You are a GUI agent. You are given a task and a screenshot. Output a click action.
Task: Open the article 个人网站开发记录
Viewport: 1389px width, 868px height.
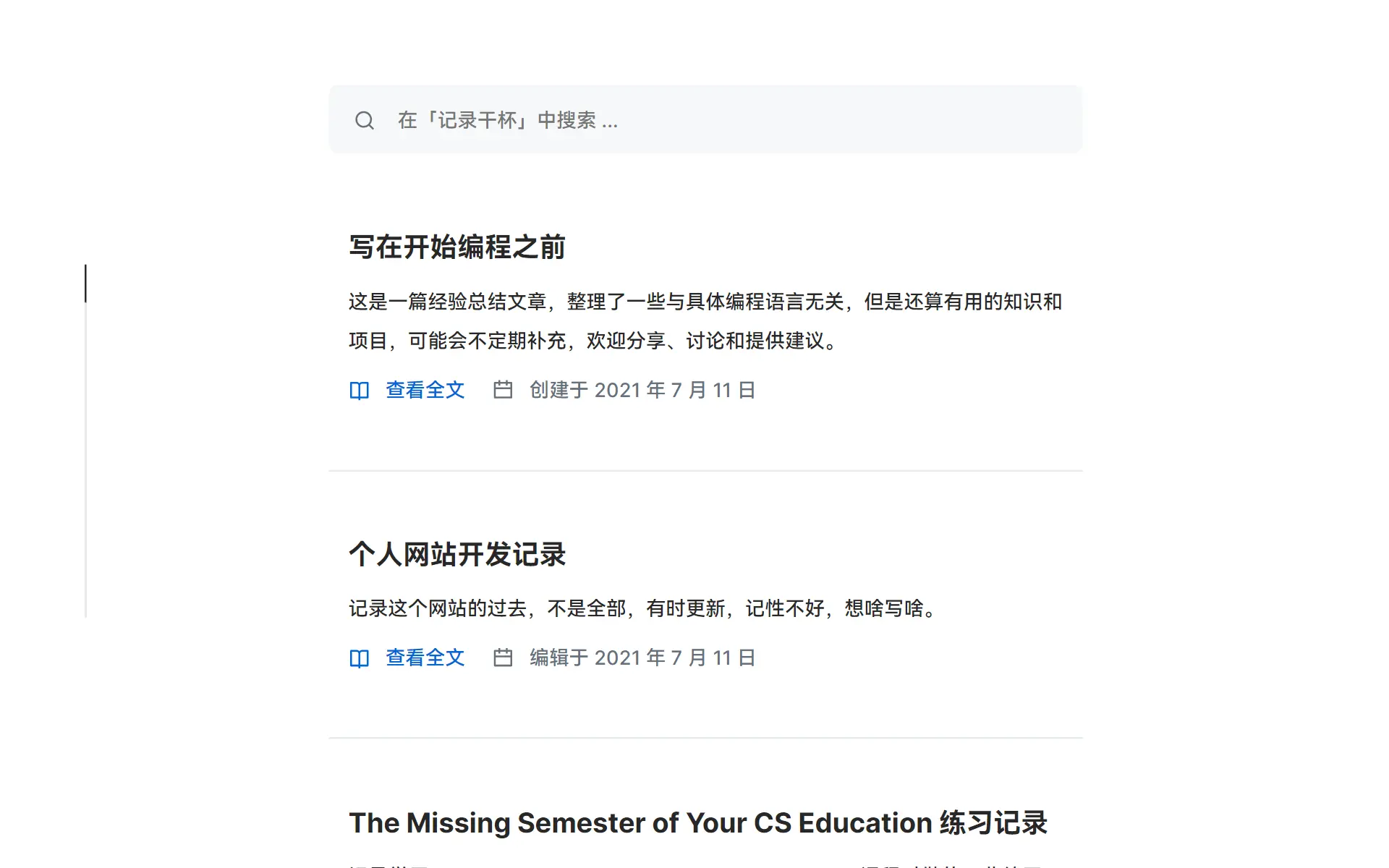tap(457, 556)
